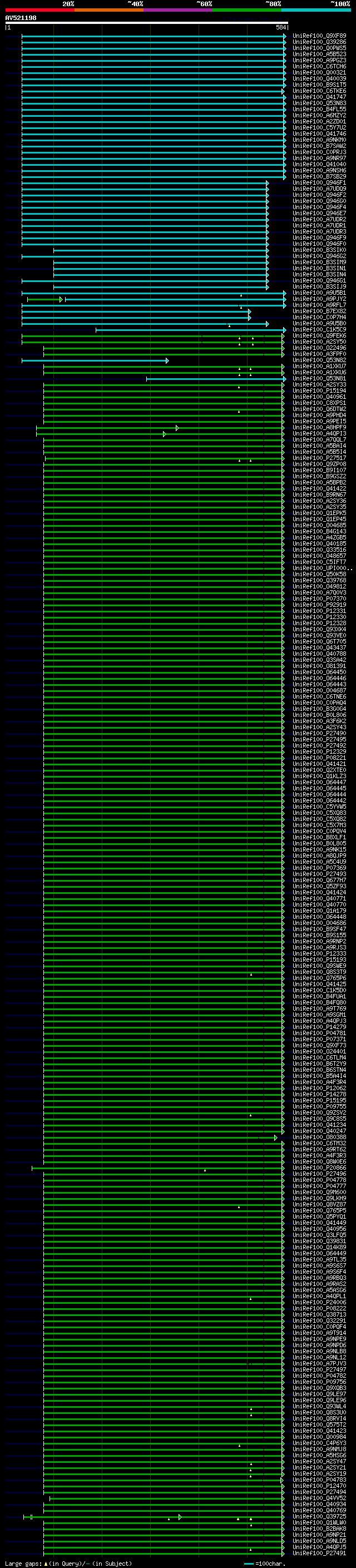This screenshot has height=1568, width=356.
Task: Select hit label UniRef100_C6TNE6
Action: tap(319, 697)
